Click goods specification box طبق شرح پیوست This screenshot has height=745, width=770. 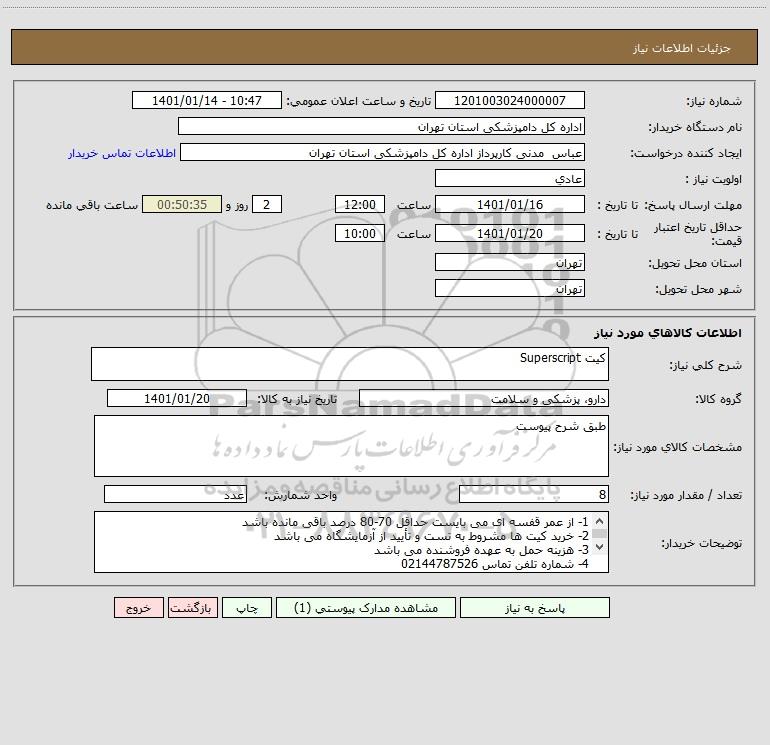coord(351,446)
